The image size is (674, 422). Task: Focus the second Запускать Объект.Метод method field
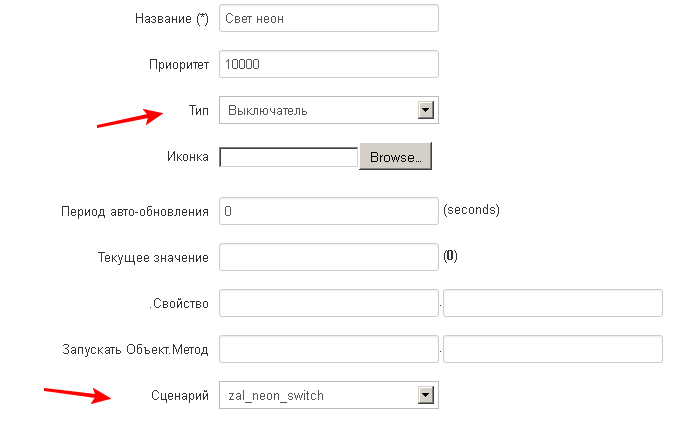(x=553, y=349)
